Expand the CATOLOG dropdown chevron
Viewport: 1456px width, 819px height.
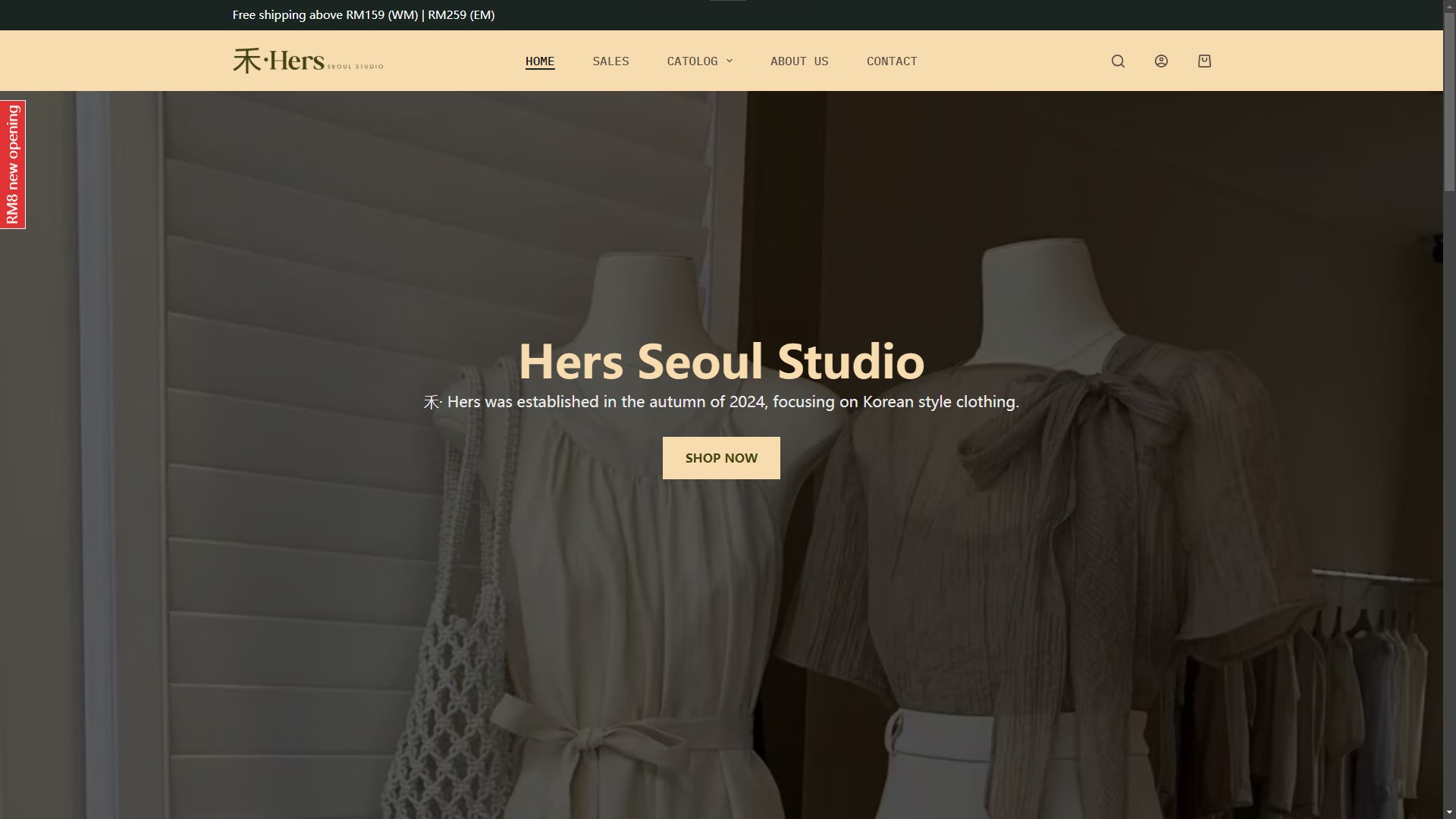[x=730, y=61]
